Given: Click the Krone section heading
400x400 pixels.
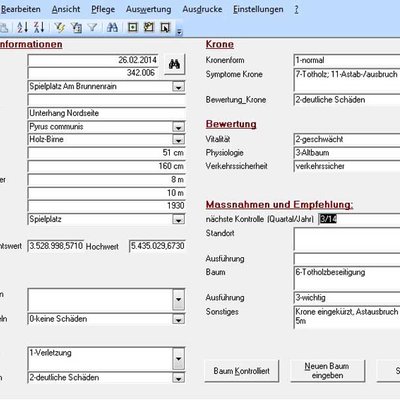Looking at the screenshot, I should point(220,44).
